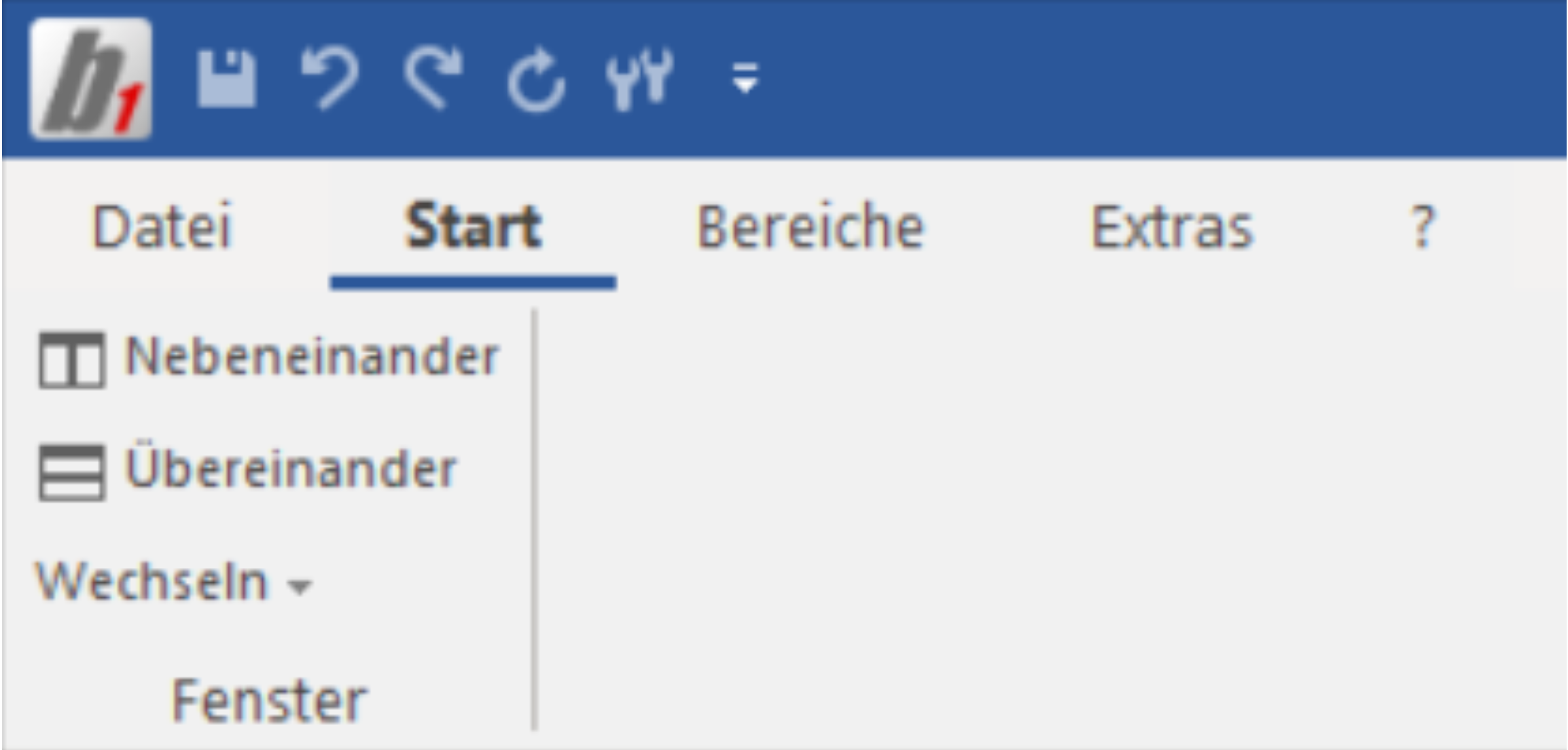Expand the small arrow beside Wechseln
1568x750 pixels.
click(x=300, y=586)
